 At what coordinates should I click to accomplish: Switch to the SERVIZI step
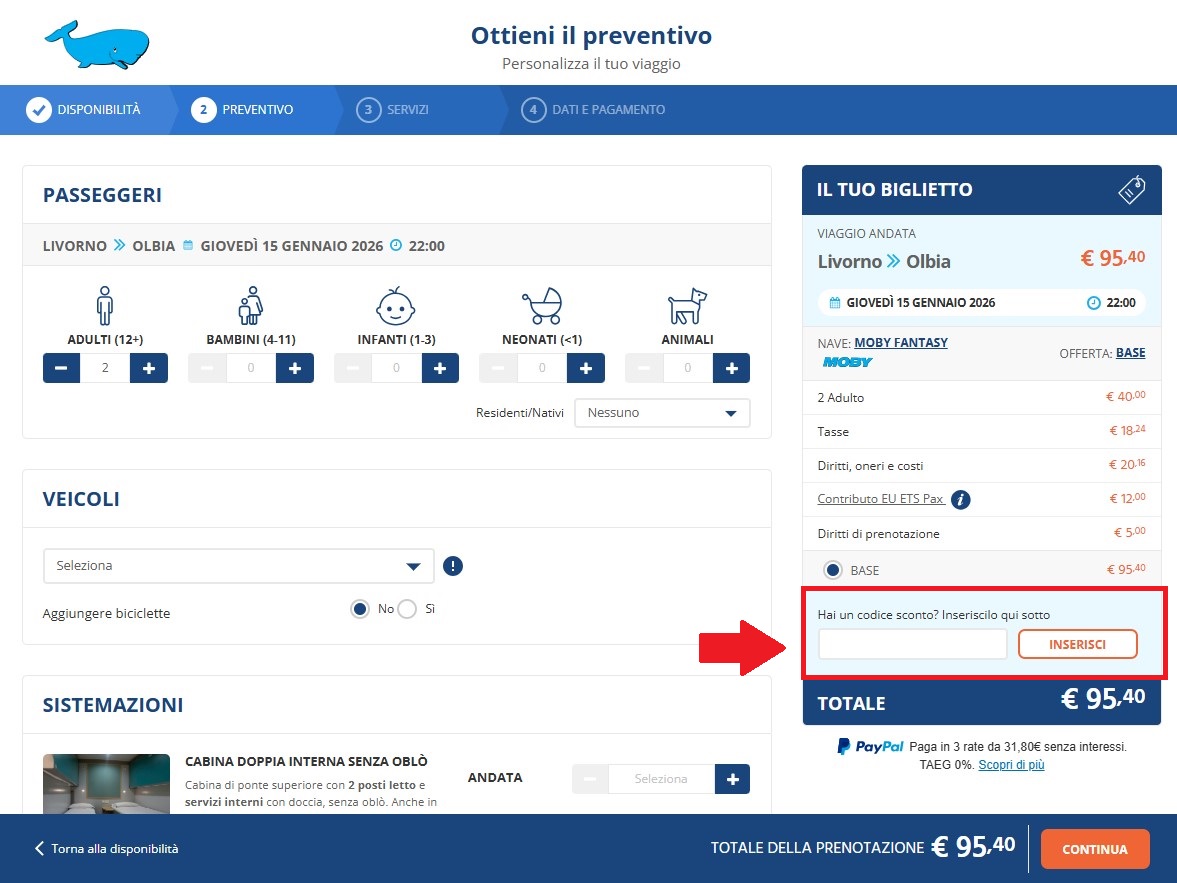click(x=394, y=109)
